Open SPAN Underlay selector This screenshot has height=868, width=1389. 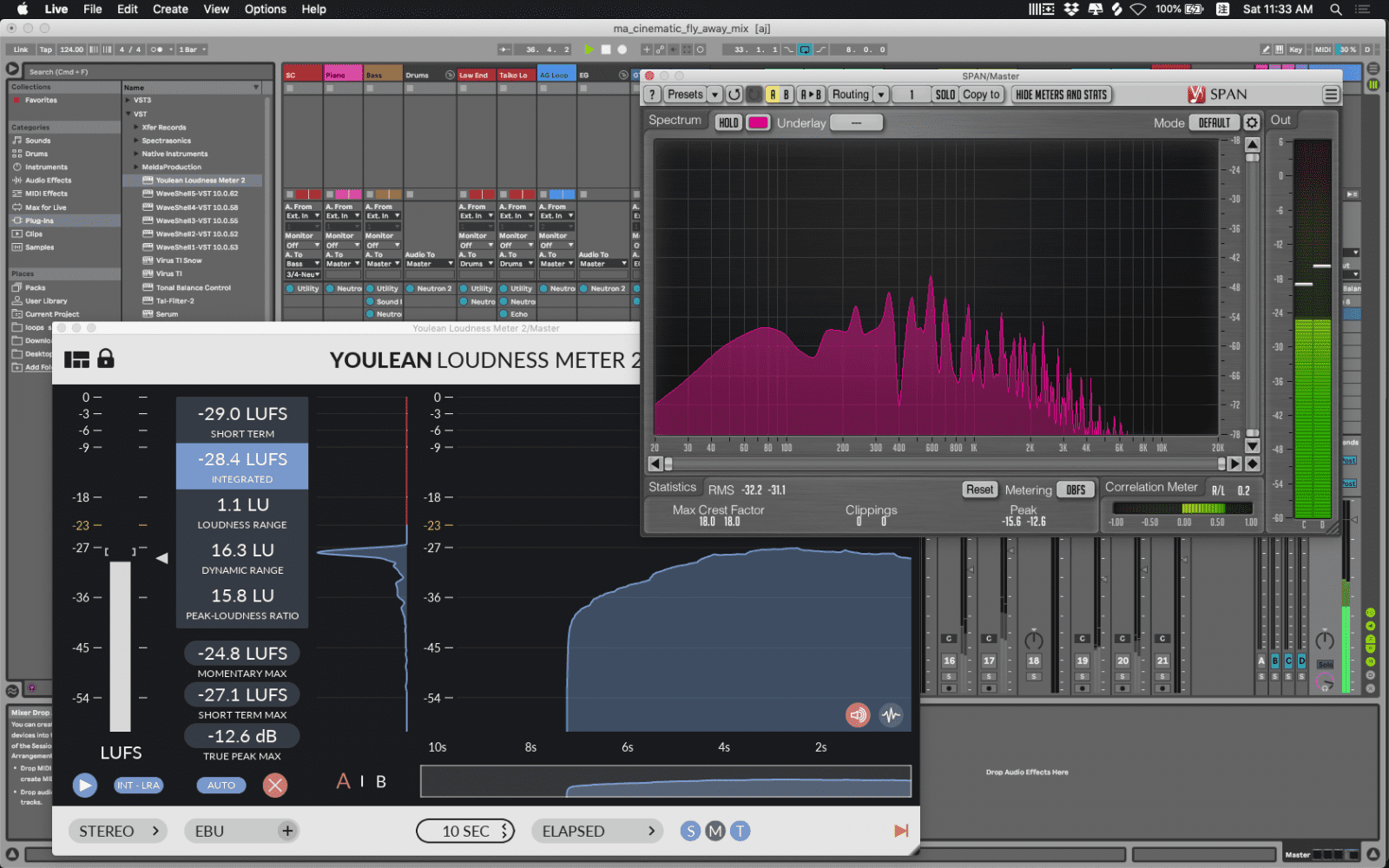pos(856,122)
